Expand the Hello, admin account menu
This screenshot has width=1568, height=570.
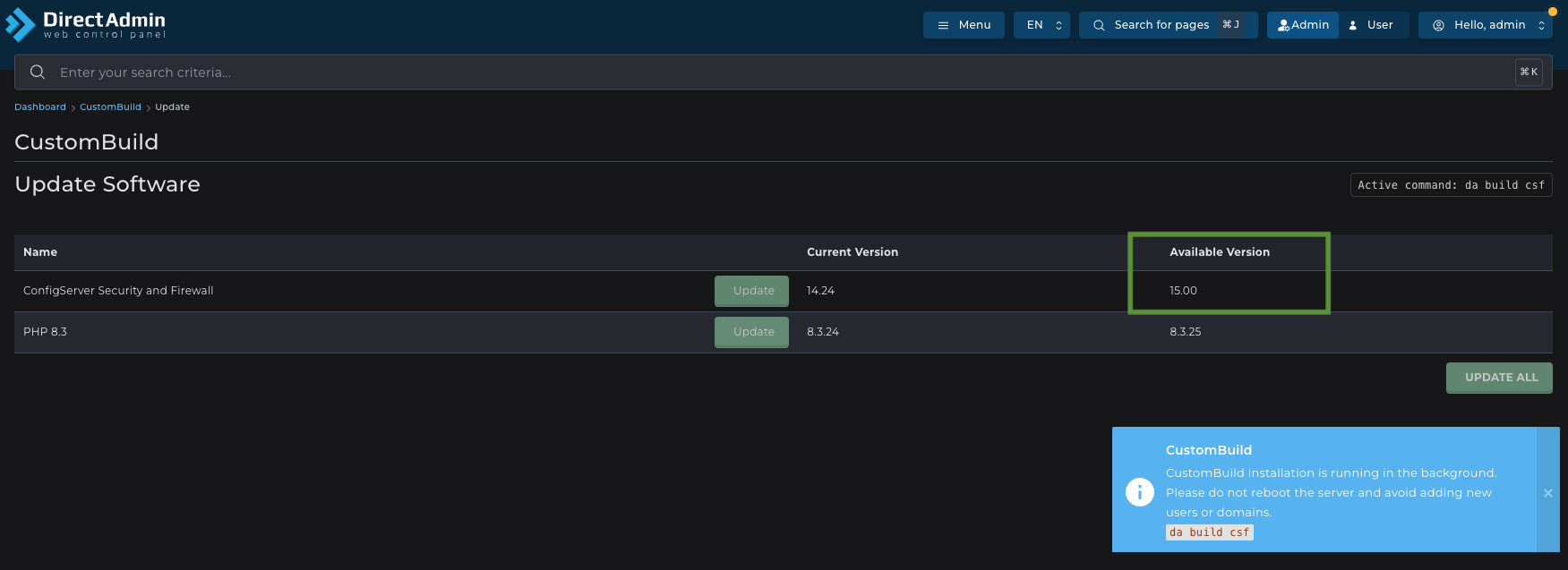coord(1486,25)
